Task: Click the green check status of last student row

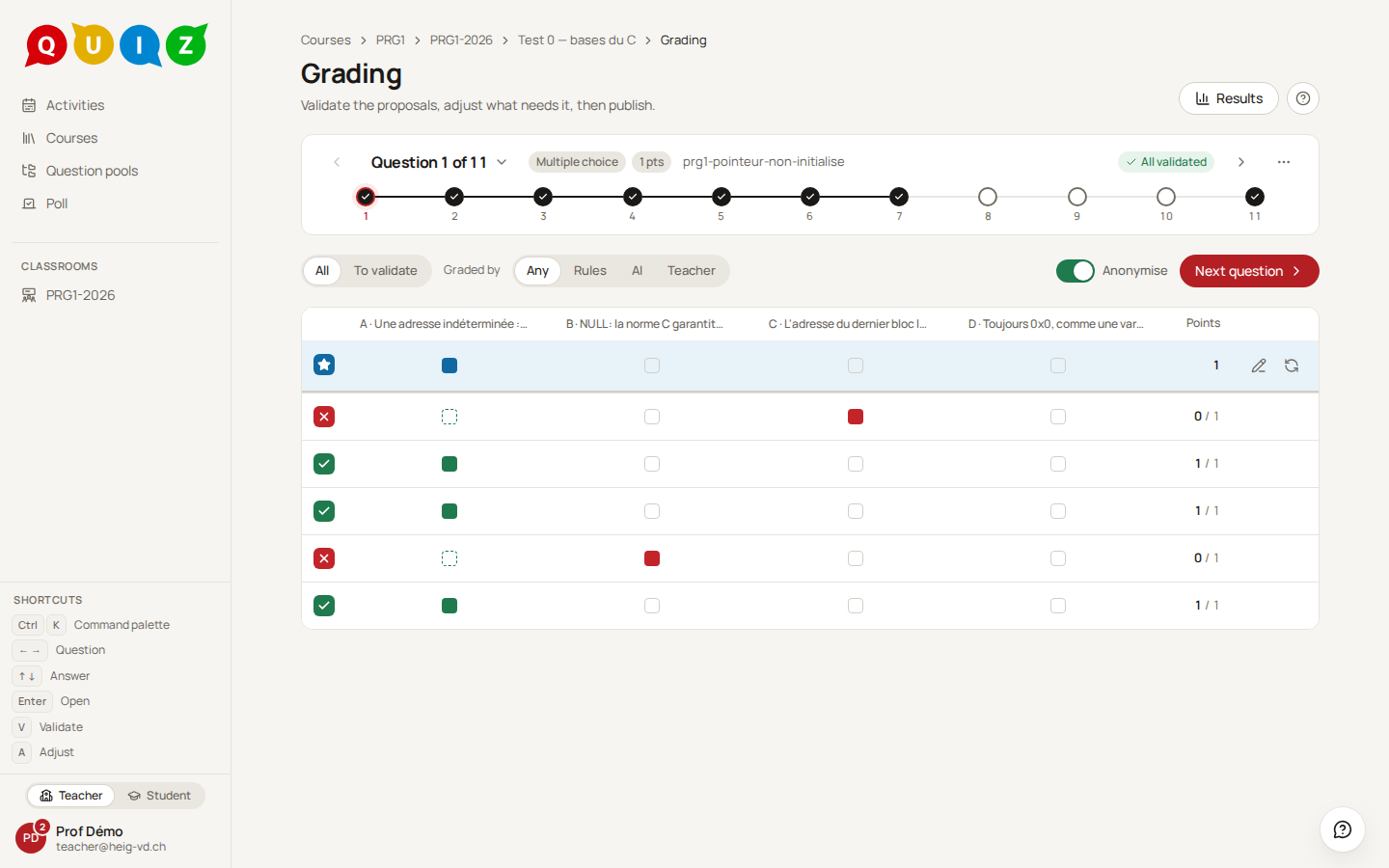Action: click(x=324, y=606)
